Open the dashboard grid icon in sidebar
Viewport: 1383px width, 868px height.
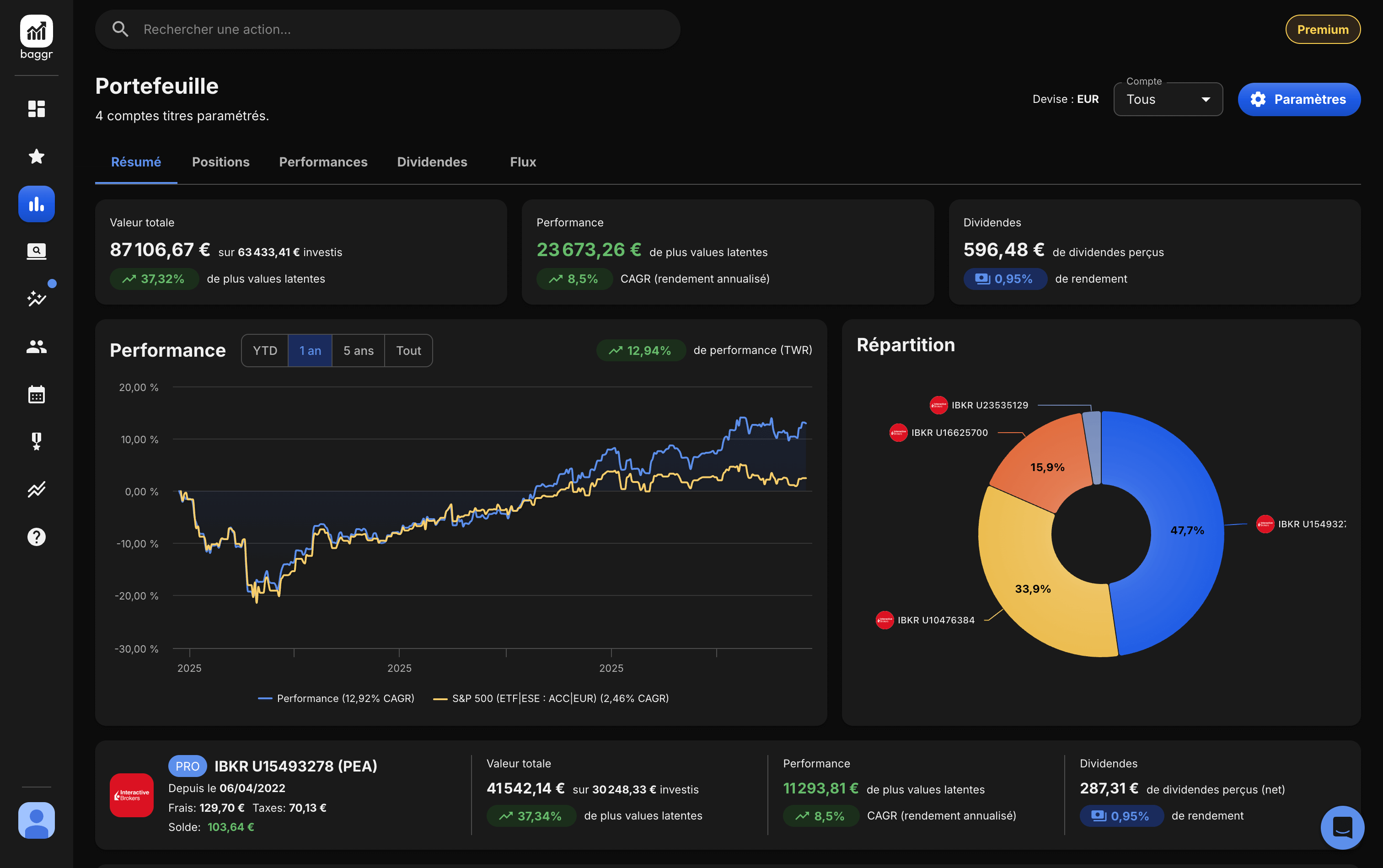click(36, 108)
